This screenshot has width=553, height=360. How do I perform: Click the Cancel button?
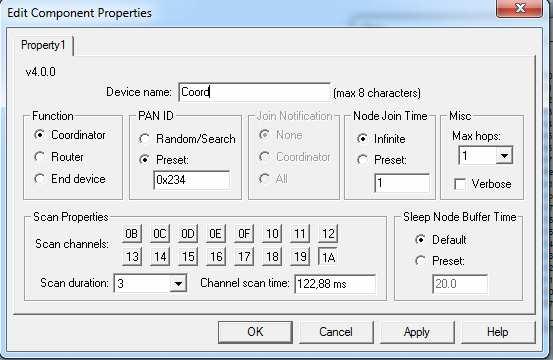[336, 332]
